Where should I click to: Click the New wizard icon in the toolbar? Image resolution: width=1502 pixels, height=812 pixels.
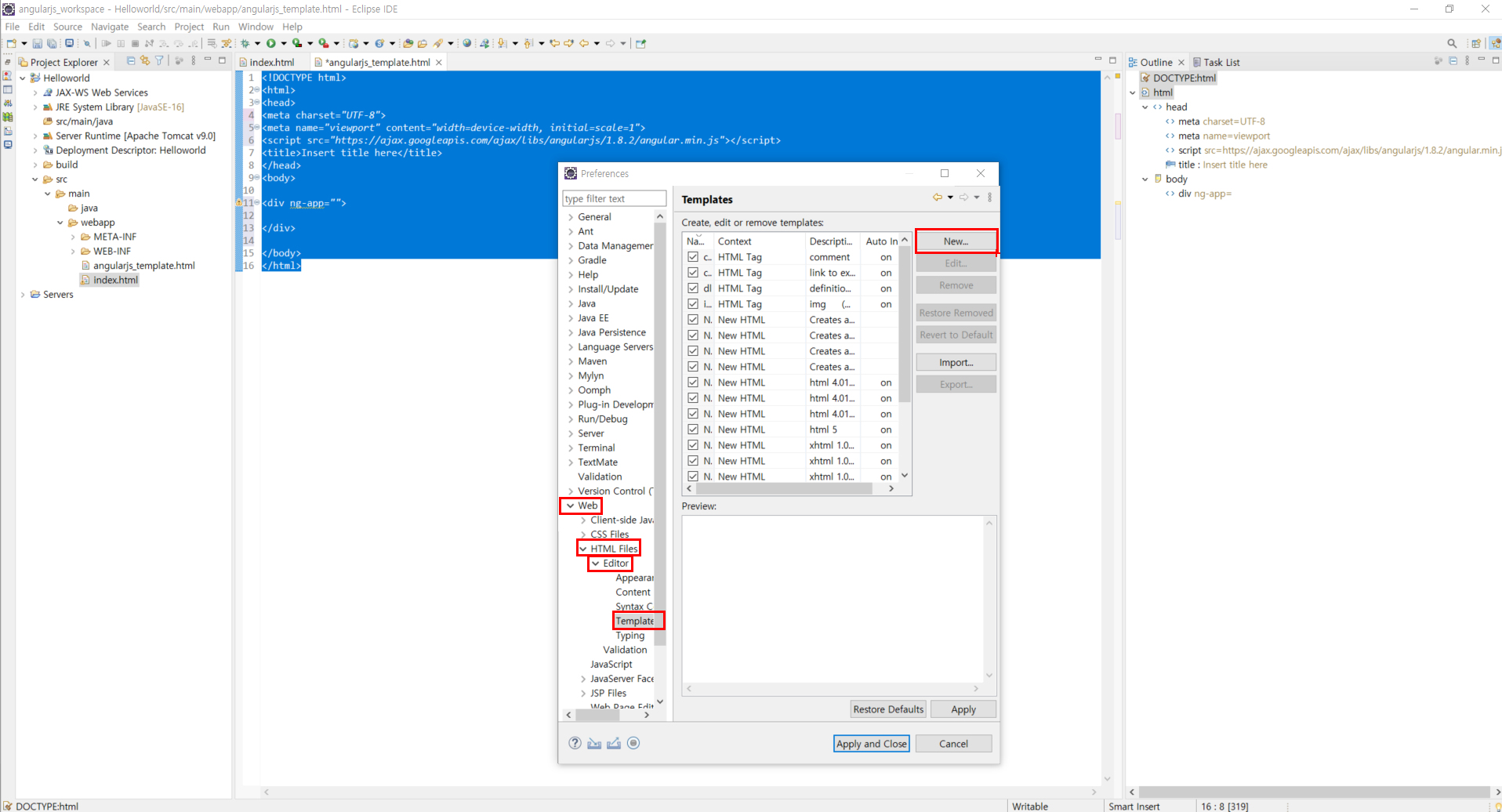point(12,44)
